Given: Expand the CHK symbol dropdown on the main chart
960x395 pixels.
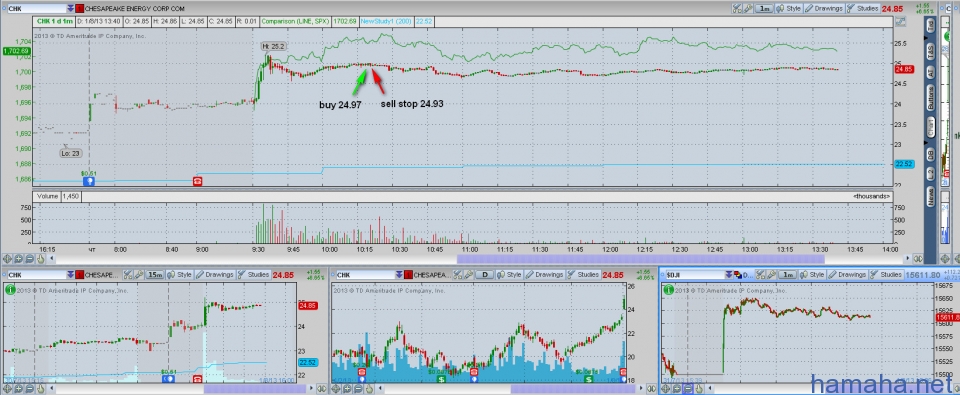Looking at the screenshot, I should (70, 9).
